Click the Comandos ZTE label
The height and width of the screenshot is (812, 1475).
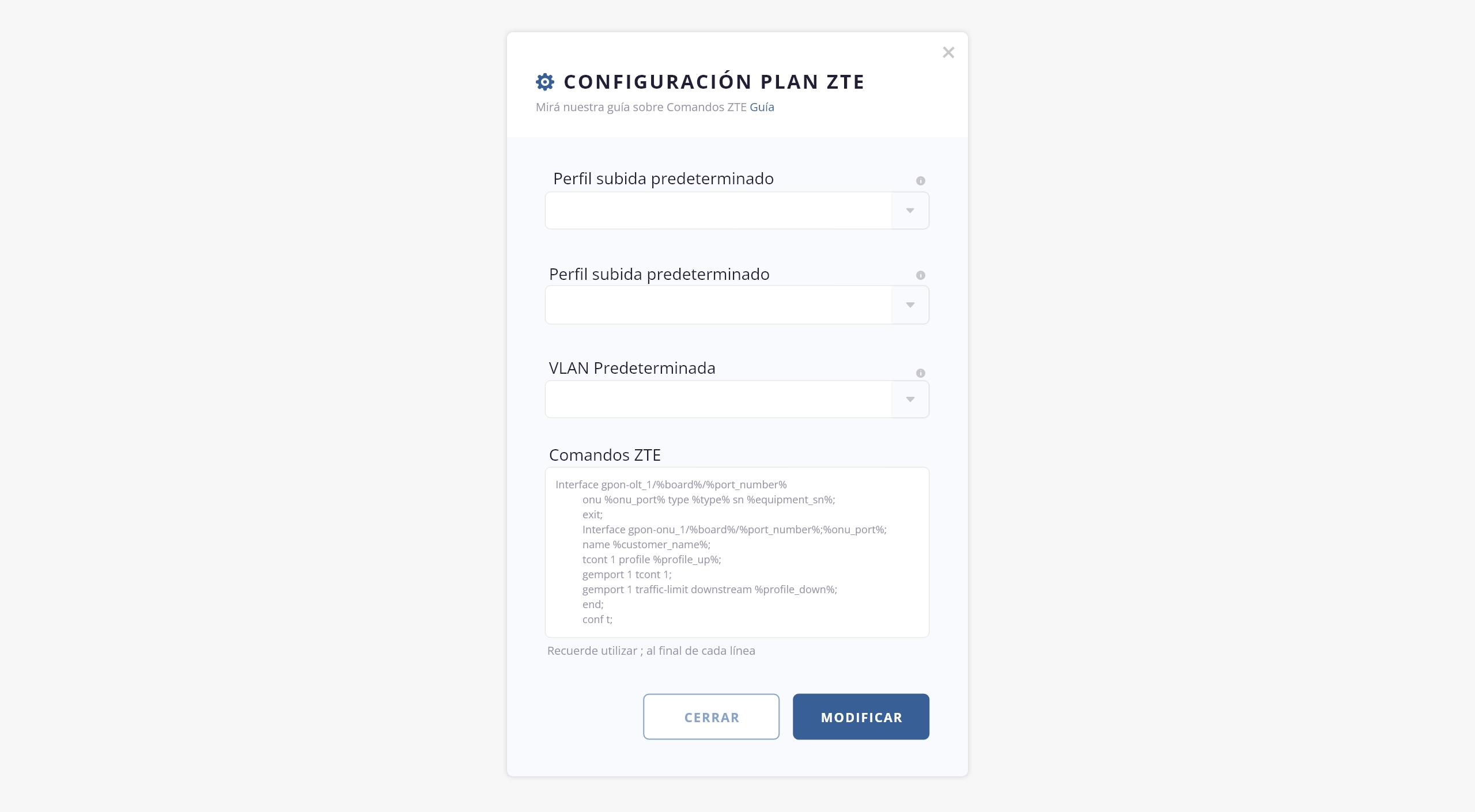pos(605,455)
